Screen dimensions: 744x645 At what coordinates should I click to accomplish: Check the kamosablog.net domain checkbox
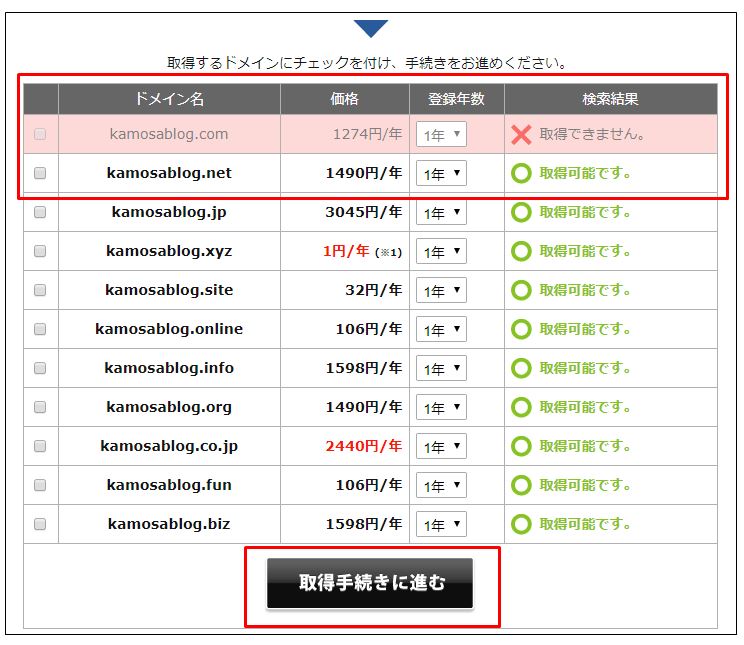coord(40,173)
